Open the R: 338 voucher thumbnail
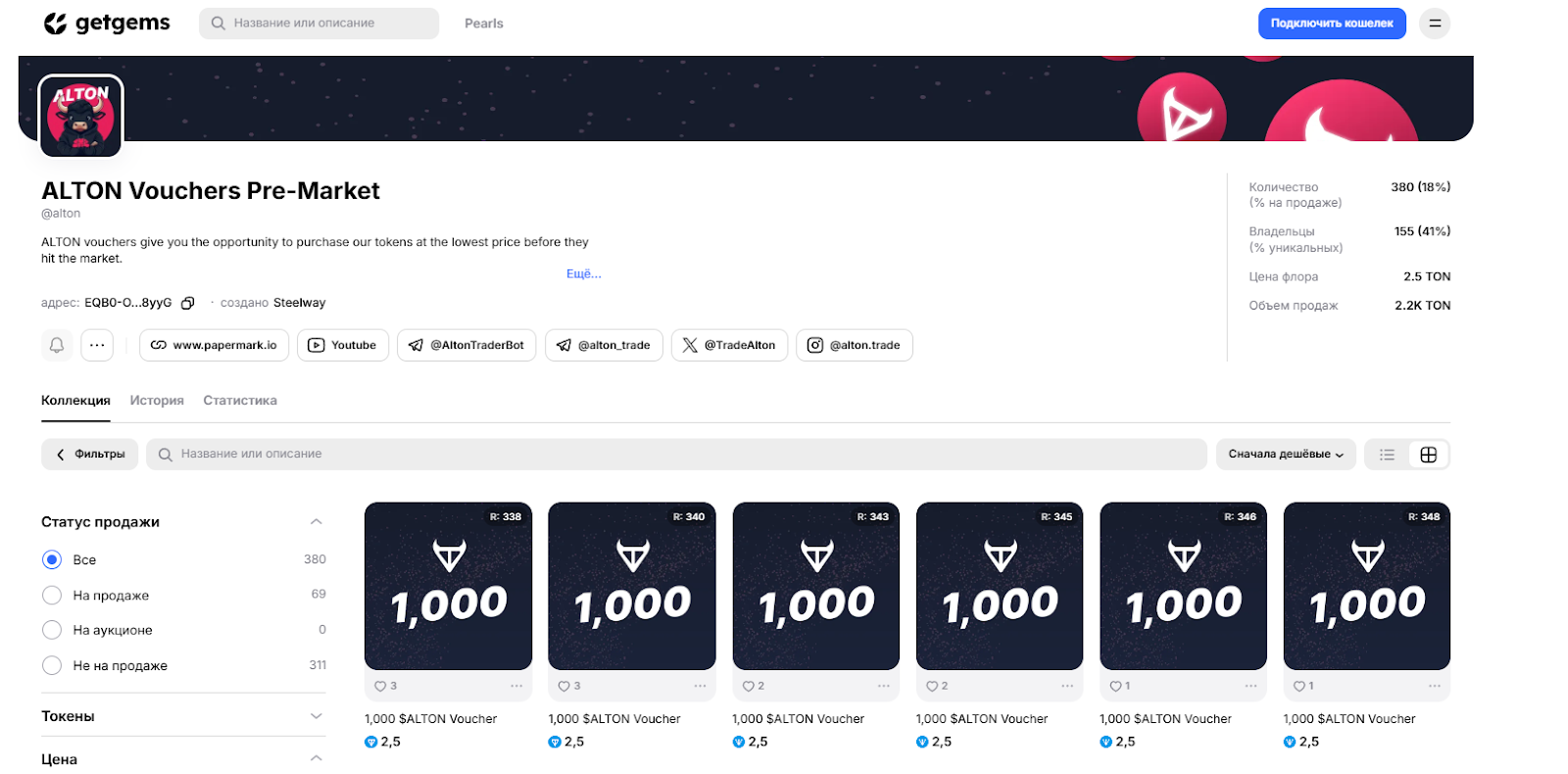 tap(448, 586)
